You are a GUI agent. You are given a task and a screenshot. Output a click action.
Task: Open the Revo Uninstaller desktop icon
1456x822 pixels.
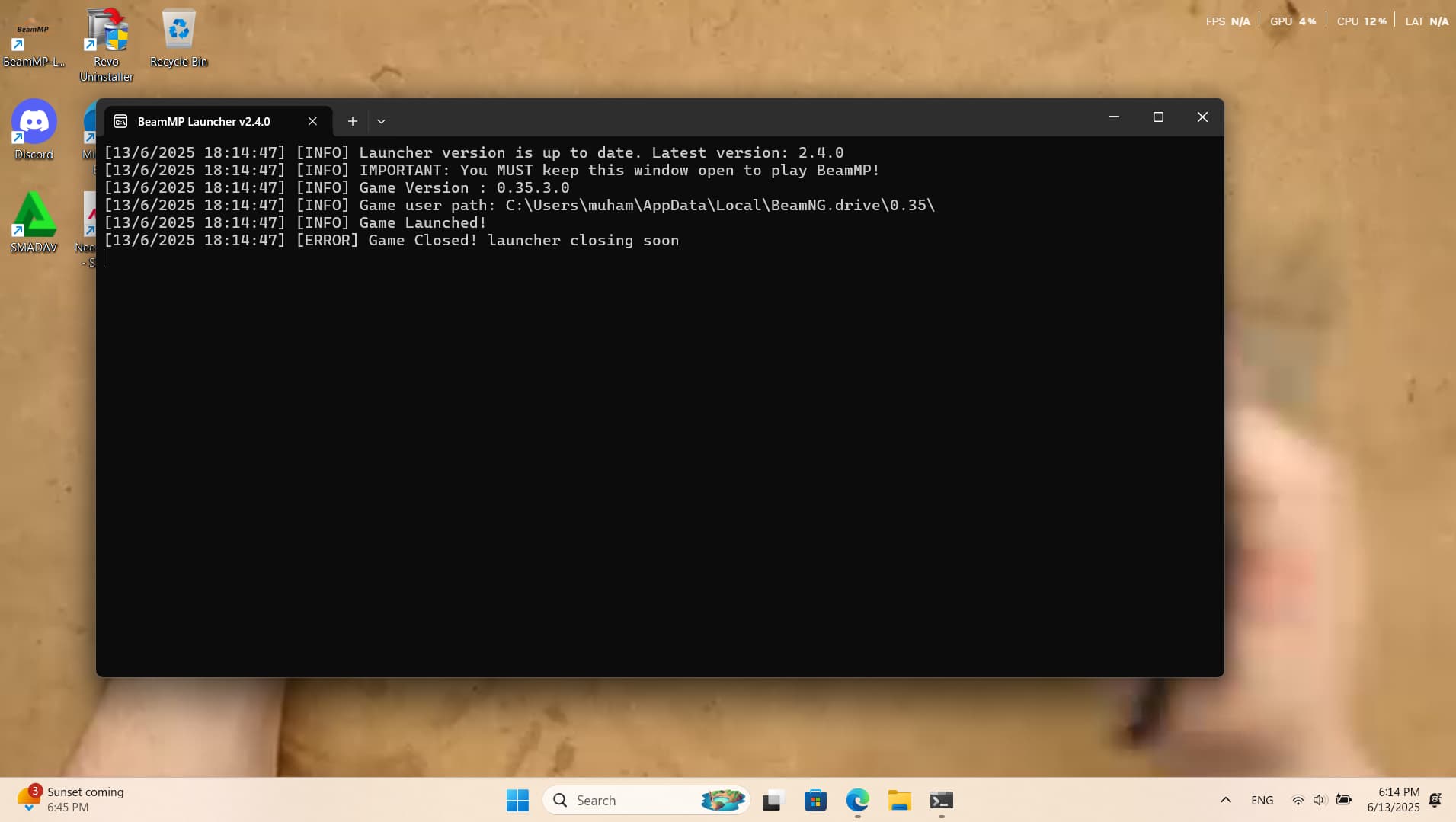click(107, 44)
